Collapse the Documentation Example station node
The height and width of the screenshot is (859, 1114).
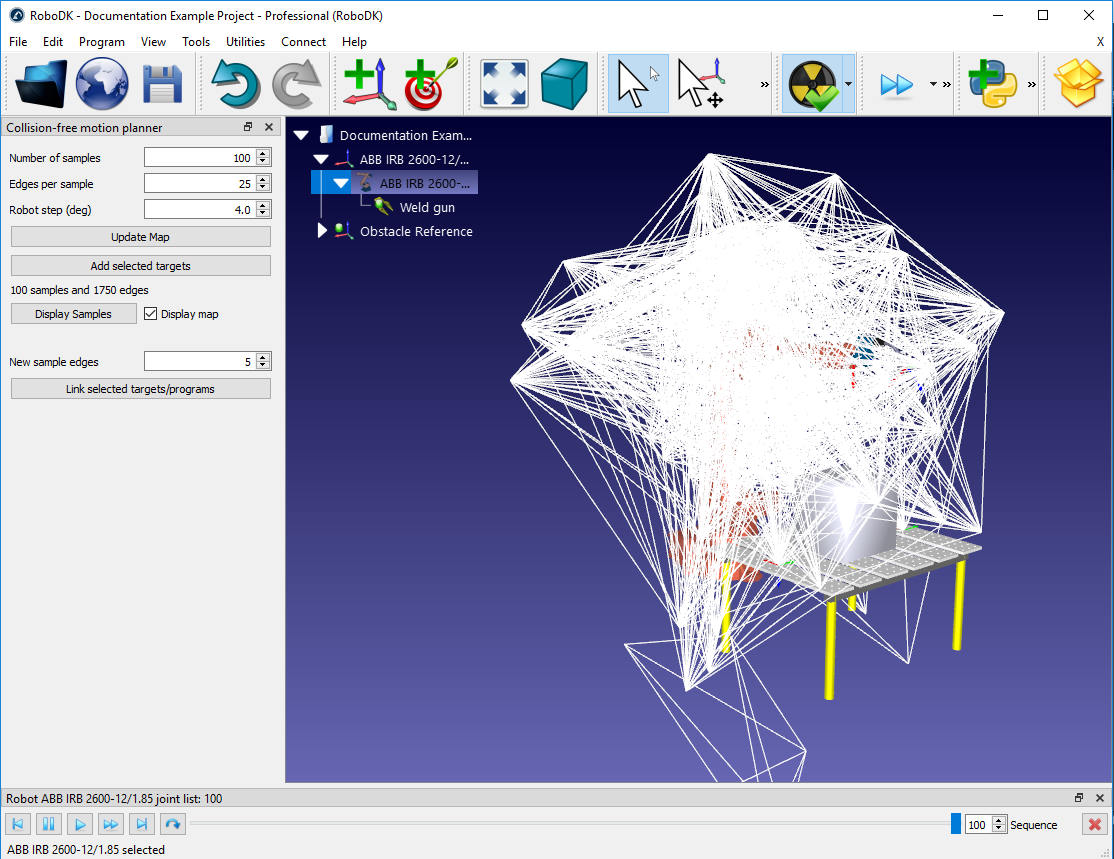[x=301, y=135]
